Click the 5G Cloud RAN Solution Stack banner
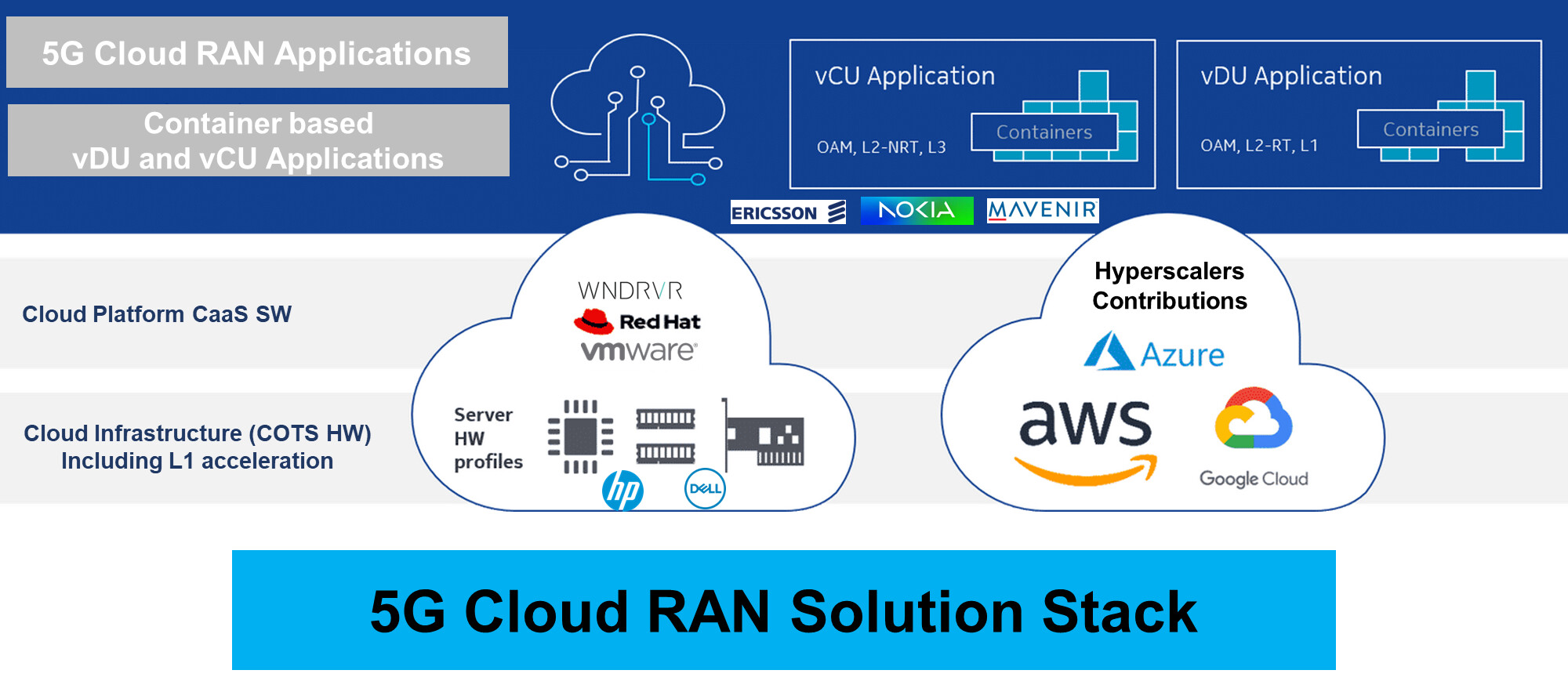Image resolution: width=1568 pixels, height=681 pixels. tap(784, 610)
